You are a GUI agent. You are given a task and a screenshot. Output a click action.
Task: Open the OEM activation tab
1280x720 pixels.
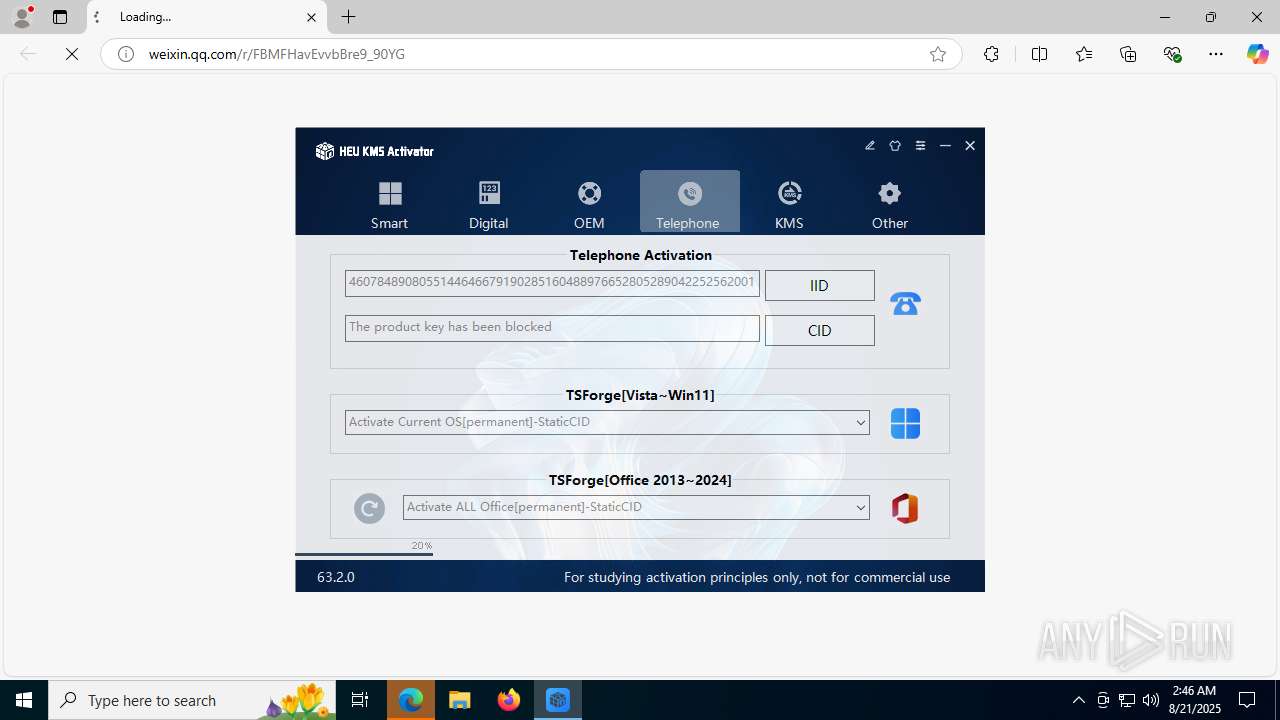tap(589, 202)
